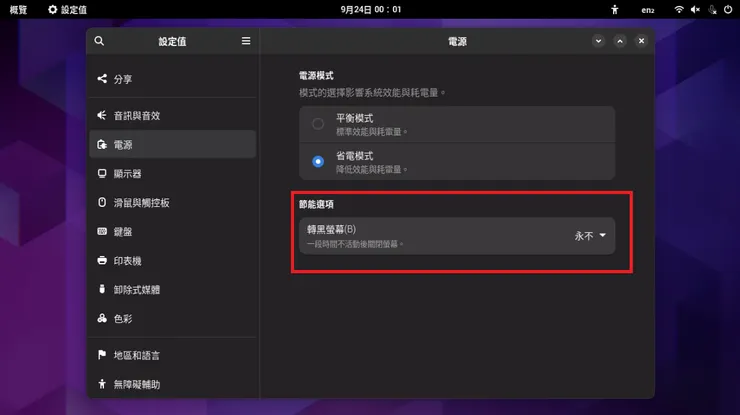740x415 pixels.
Task: Click the muted microphone icon in top bar
Action: point(712,9)
